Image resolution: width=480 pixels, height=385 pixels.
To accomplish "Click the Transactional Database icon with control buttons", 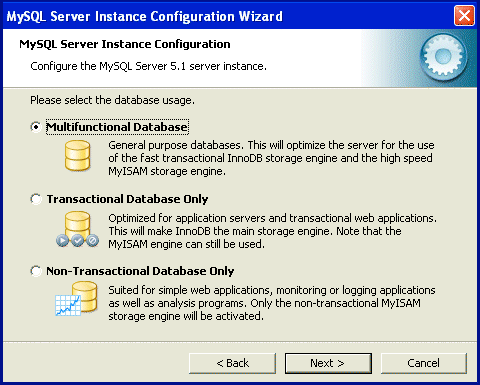I will [77, 229].
